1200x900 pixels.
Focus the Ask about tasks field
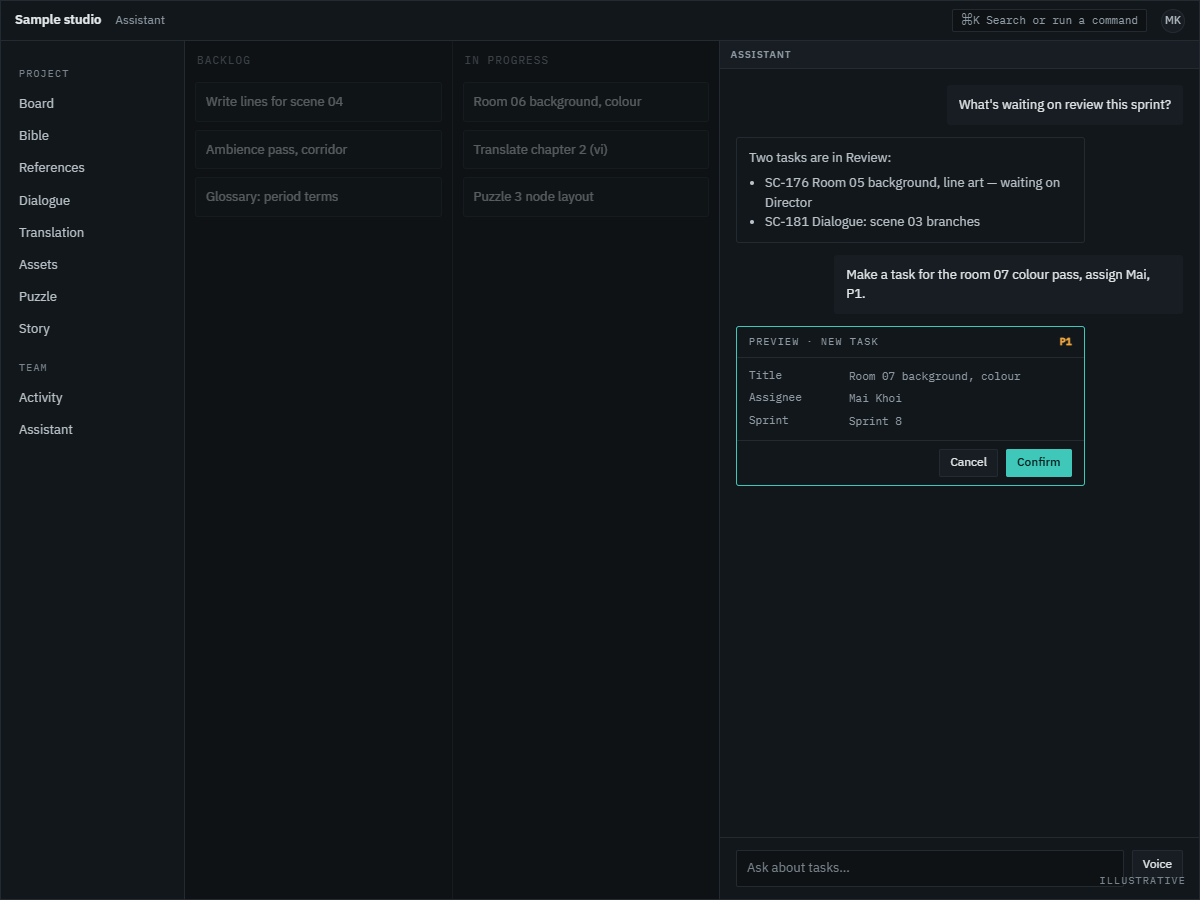pyautogui.click(x=930, y=868)
